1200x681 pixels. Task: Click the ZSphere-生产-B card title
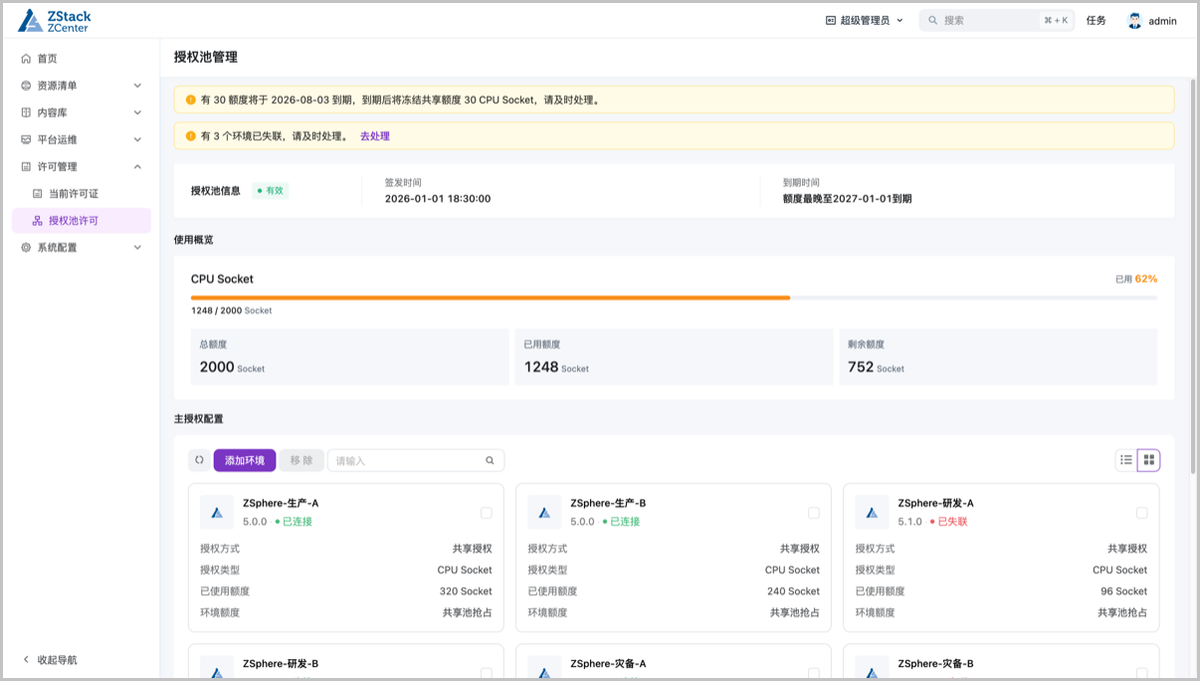pos(608,503)
